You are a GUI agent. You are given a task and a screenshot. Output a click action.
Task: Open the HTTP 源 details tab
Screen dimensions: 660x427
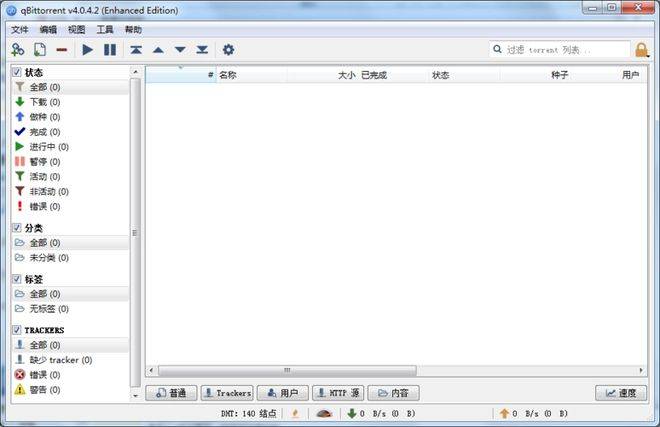coord(338,393)
